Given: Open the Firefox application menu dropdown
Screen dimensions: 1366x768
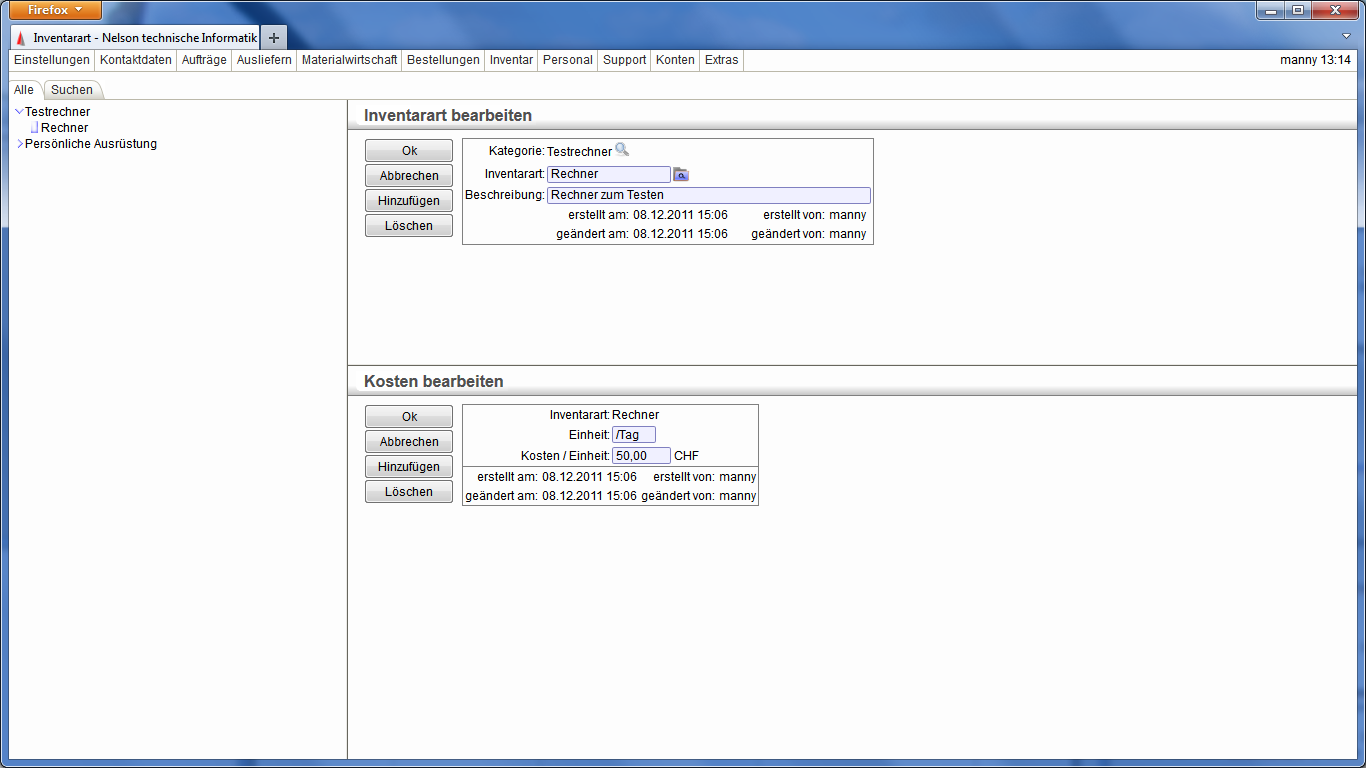Looking at the screenshot, I should [x=55, y=10].
